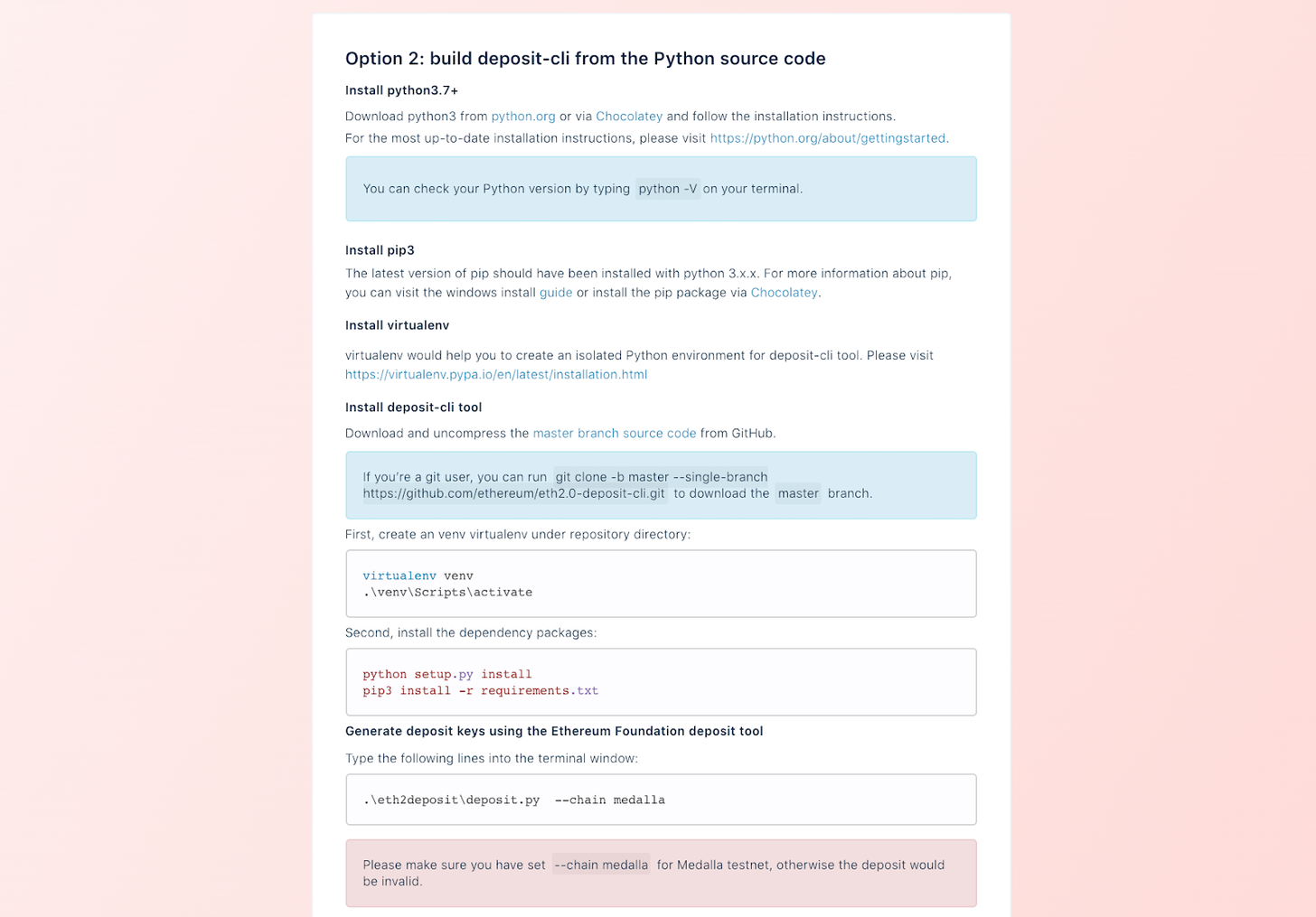Click the Option 2 section heading
The height and width of the screenshot is (917, 1316).
[x=586, y=59]
